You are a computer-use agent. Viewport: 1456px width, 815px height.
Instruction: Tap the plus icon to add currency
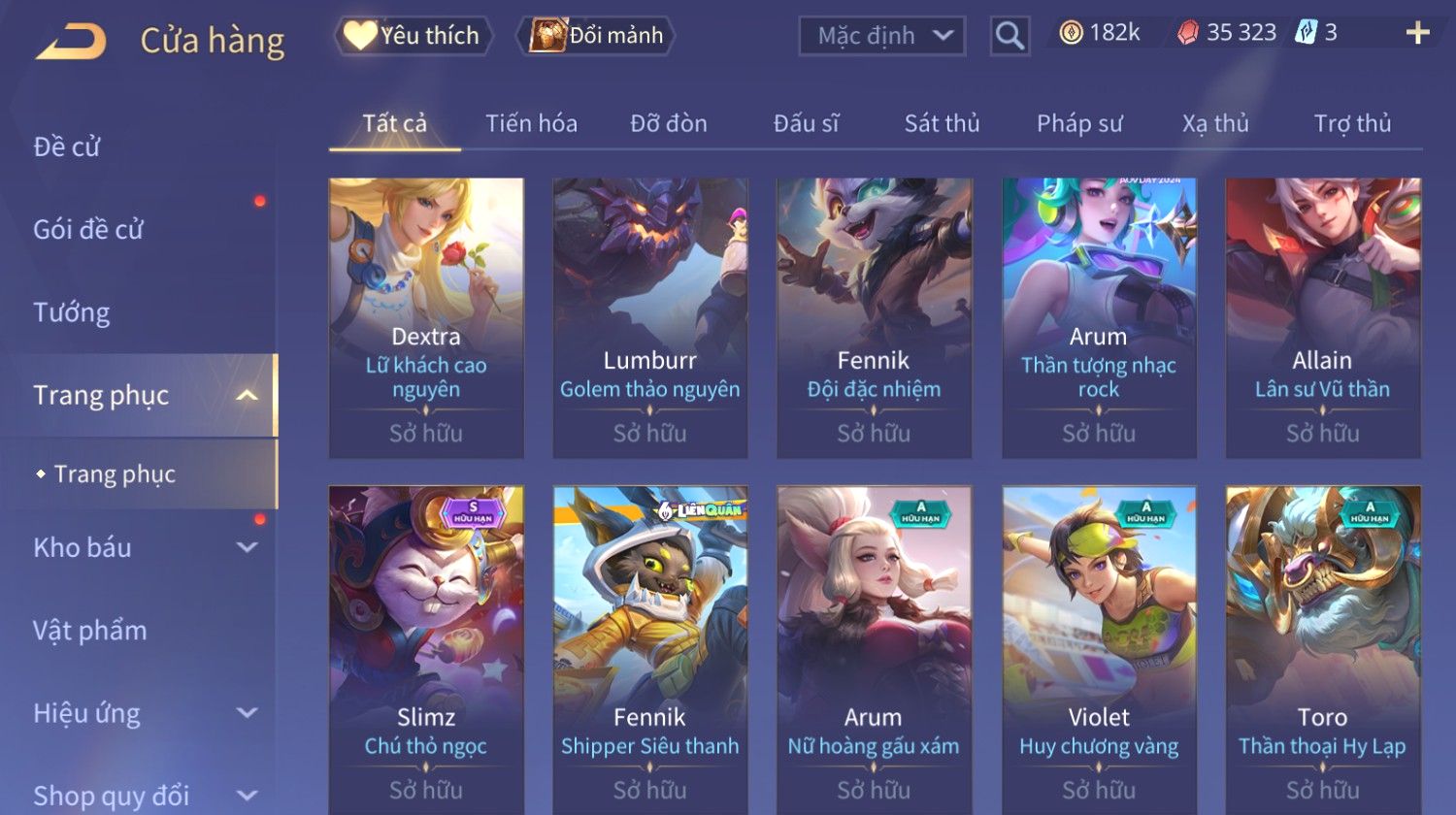[1417, 33]
